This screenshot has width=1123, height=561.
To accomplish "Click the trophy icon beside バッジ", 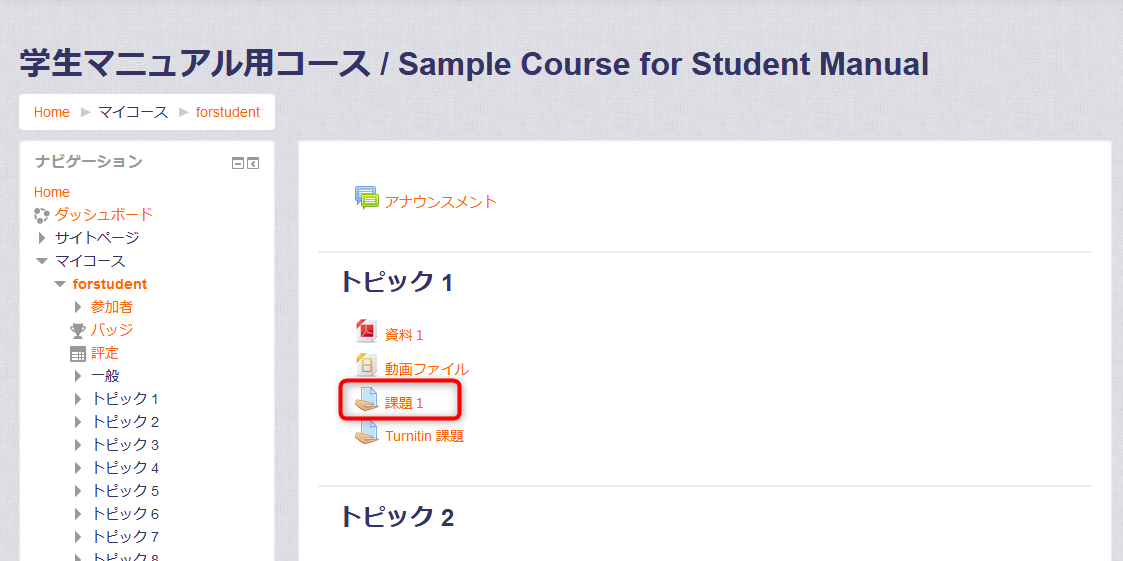I will click(x=78, y=330).
